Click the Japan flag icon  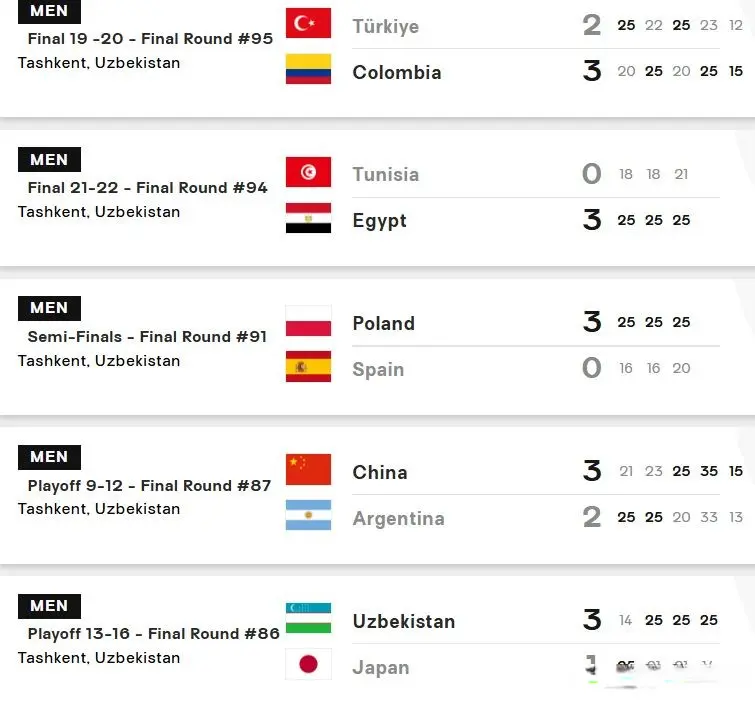coord(308,664)
